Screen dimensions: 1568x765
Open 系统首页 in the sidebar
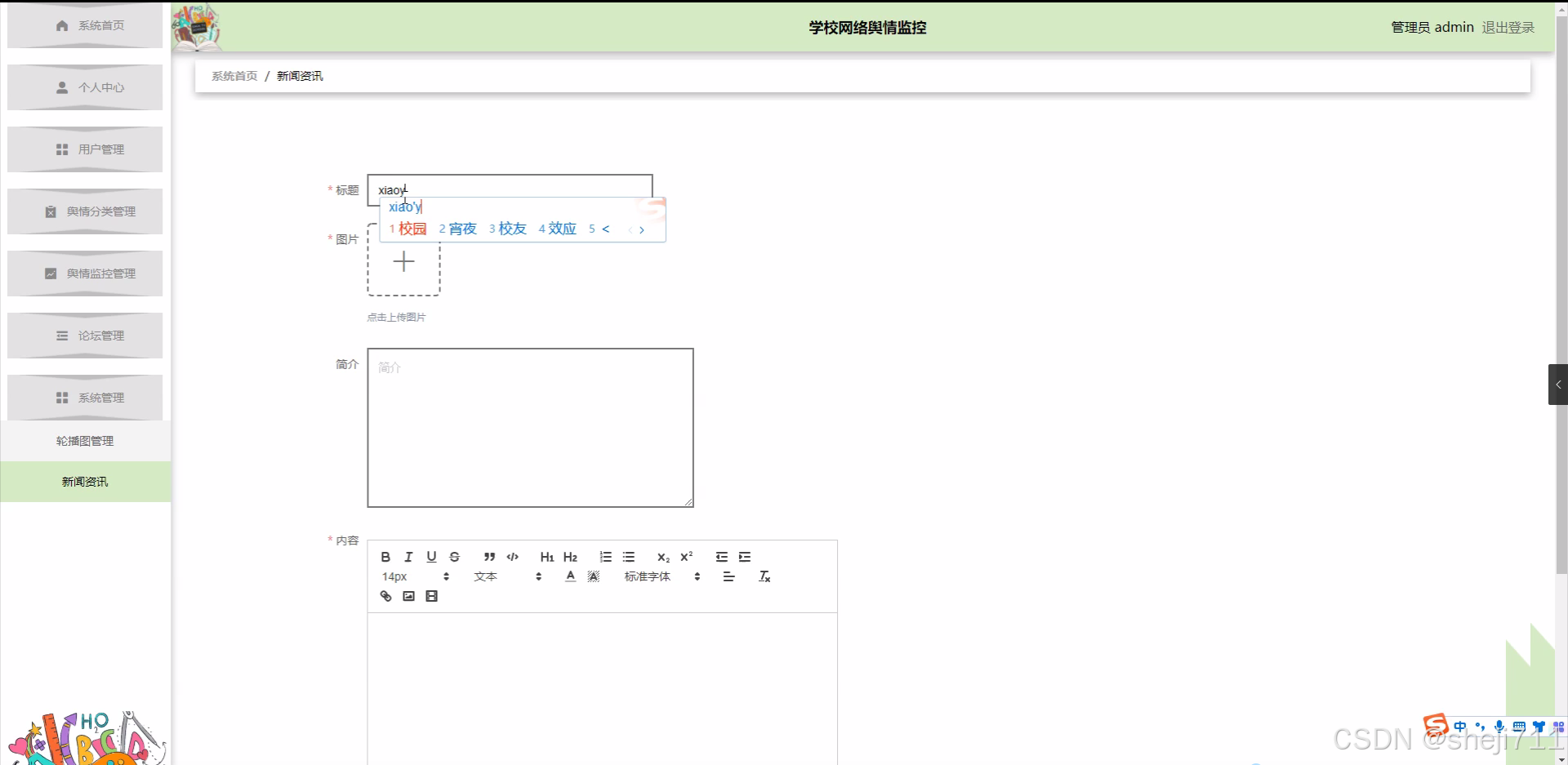85,25
